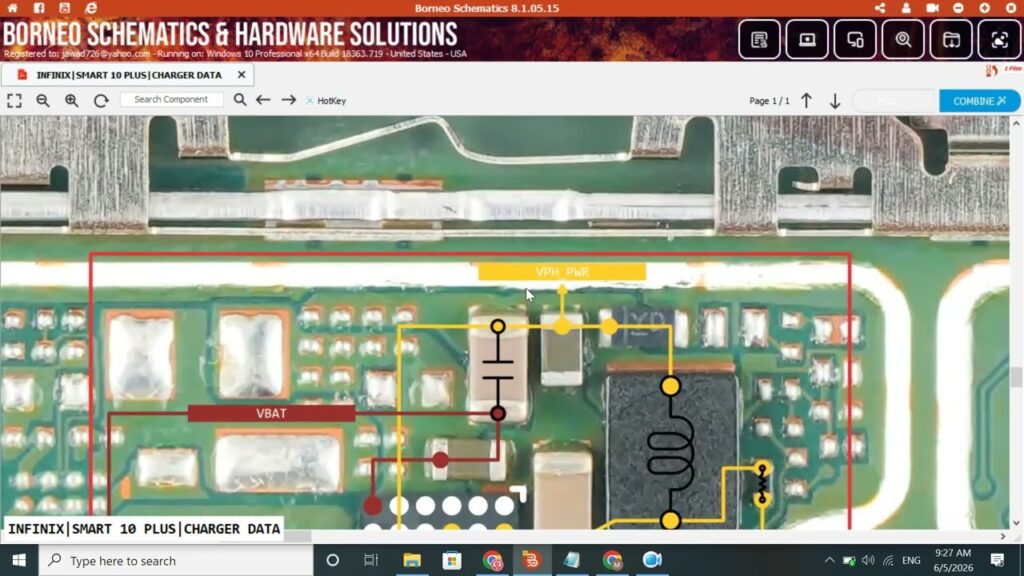Click the download folder icon in header
1024x576 pixels.
951,40
